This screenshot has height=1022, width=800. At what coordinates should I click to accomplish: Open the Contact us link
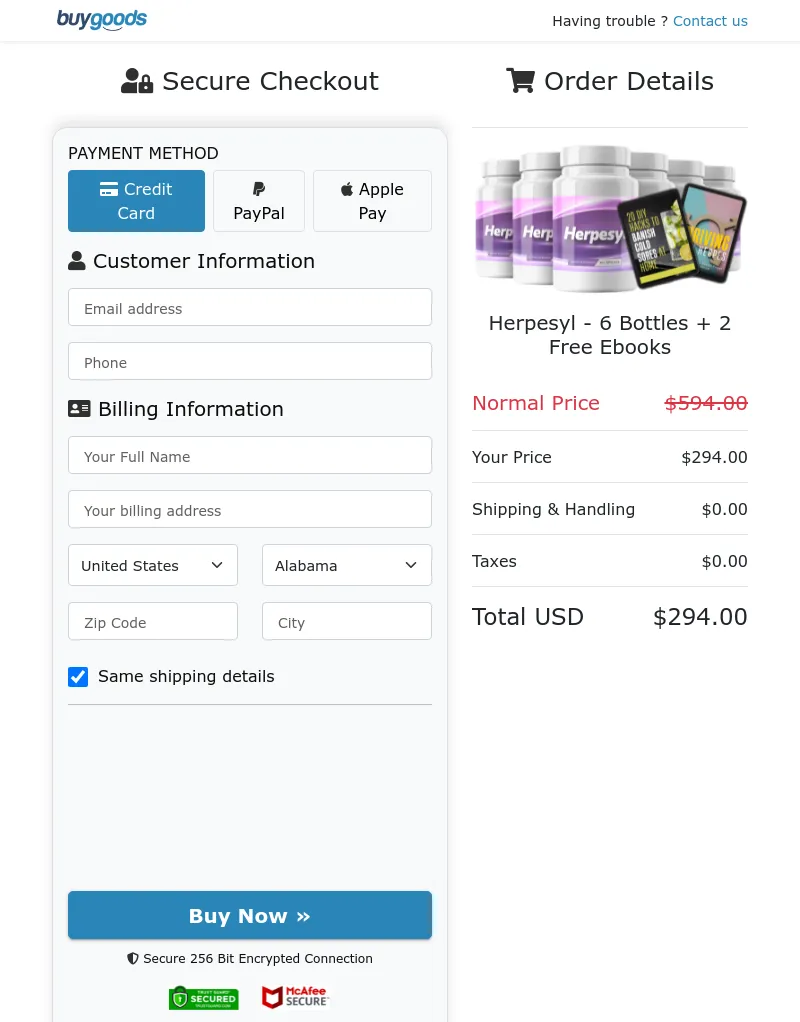point(710,21)
